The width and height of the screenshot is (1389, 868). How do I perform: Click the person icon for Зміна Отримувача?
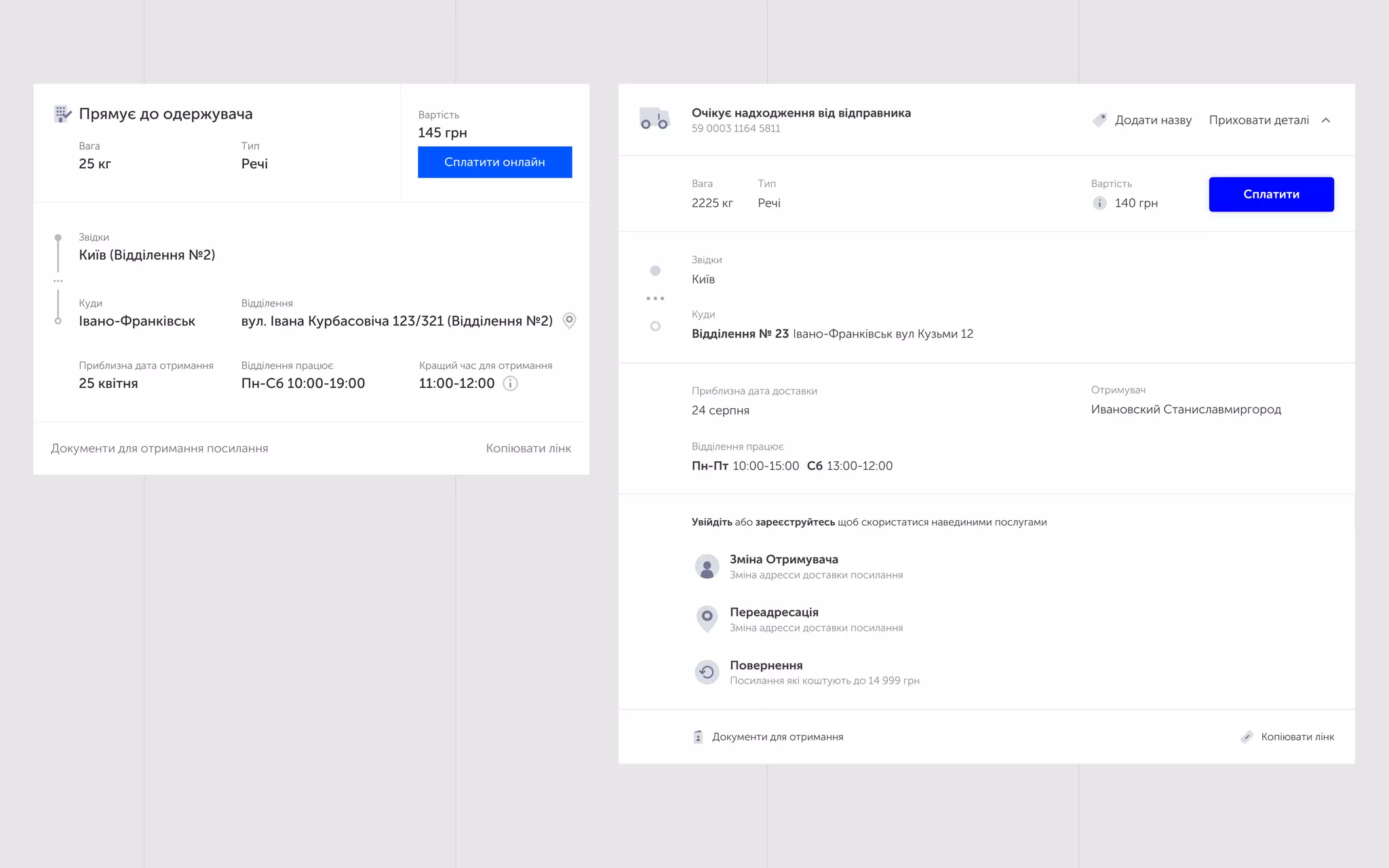point(707,566)
